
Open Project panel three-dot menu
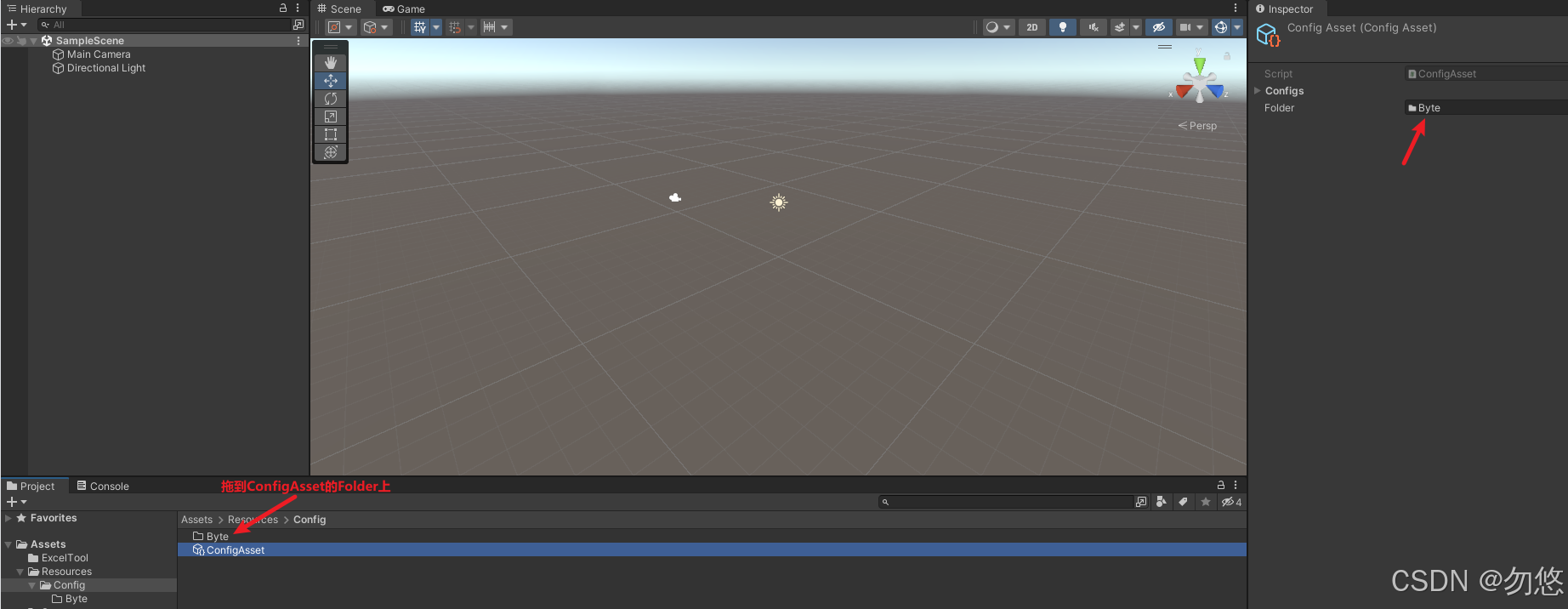pos(1236,485)
